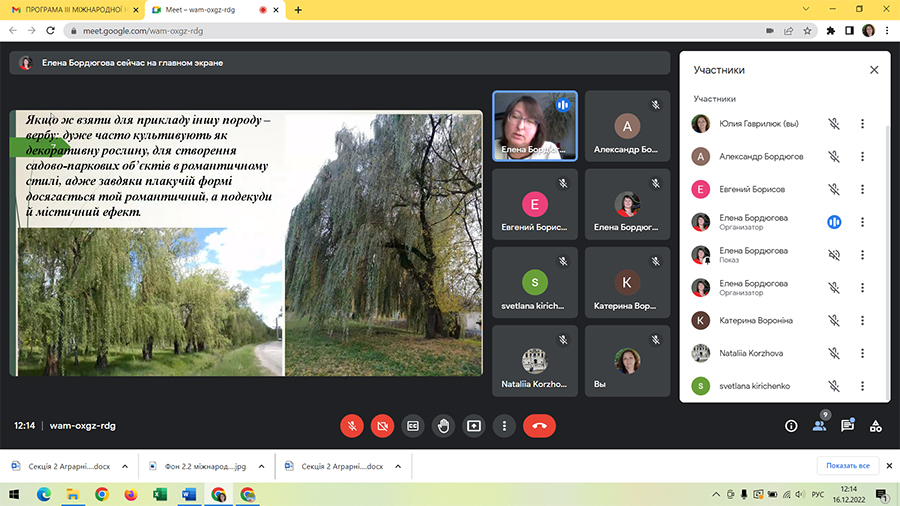Expand the Фон 2.2 jpg download menu
This screenshot has width=900, height=506.
(x=262, y=466)
